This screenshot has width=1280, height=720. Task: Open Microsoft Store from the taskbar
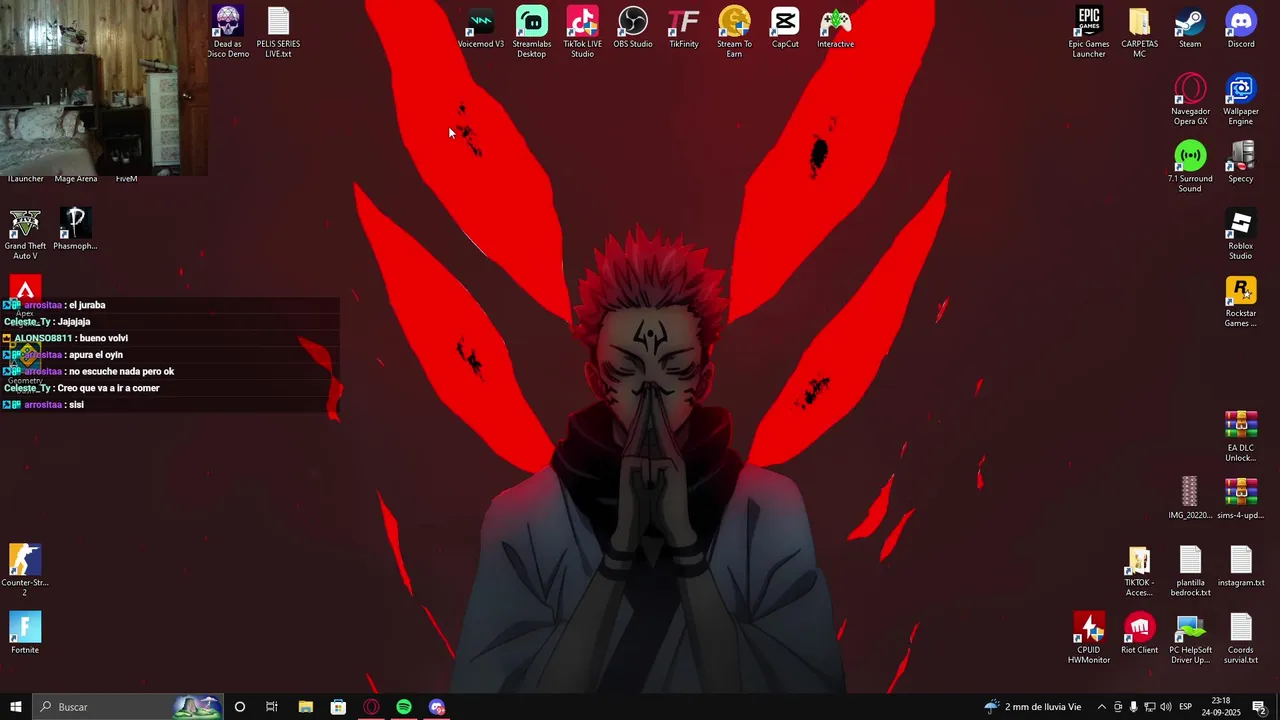coord(338,707)
